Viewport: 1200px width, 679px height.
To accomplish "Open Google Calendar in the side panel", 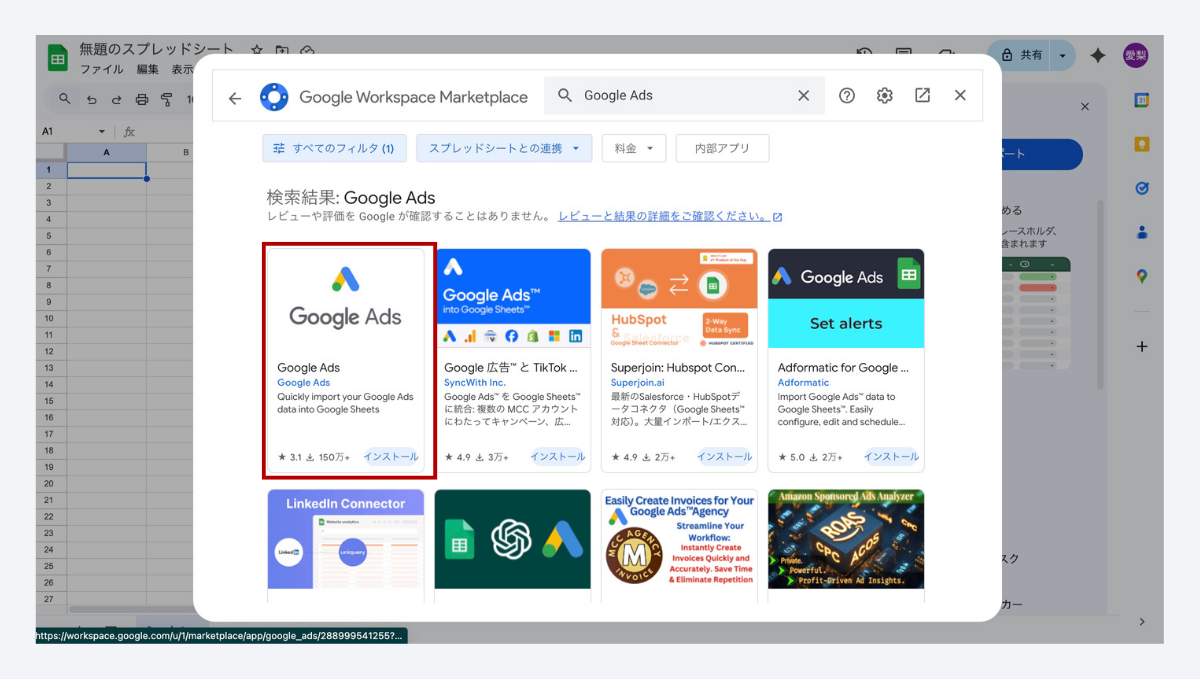I will [x=1141, y=100].
